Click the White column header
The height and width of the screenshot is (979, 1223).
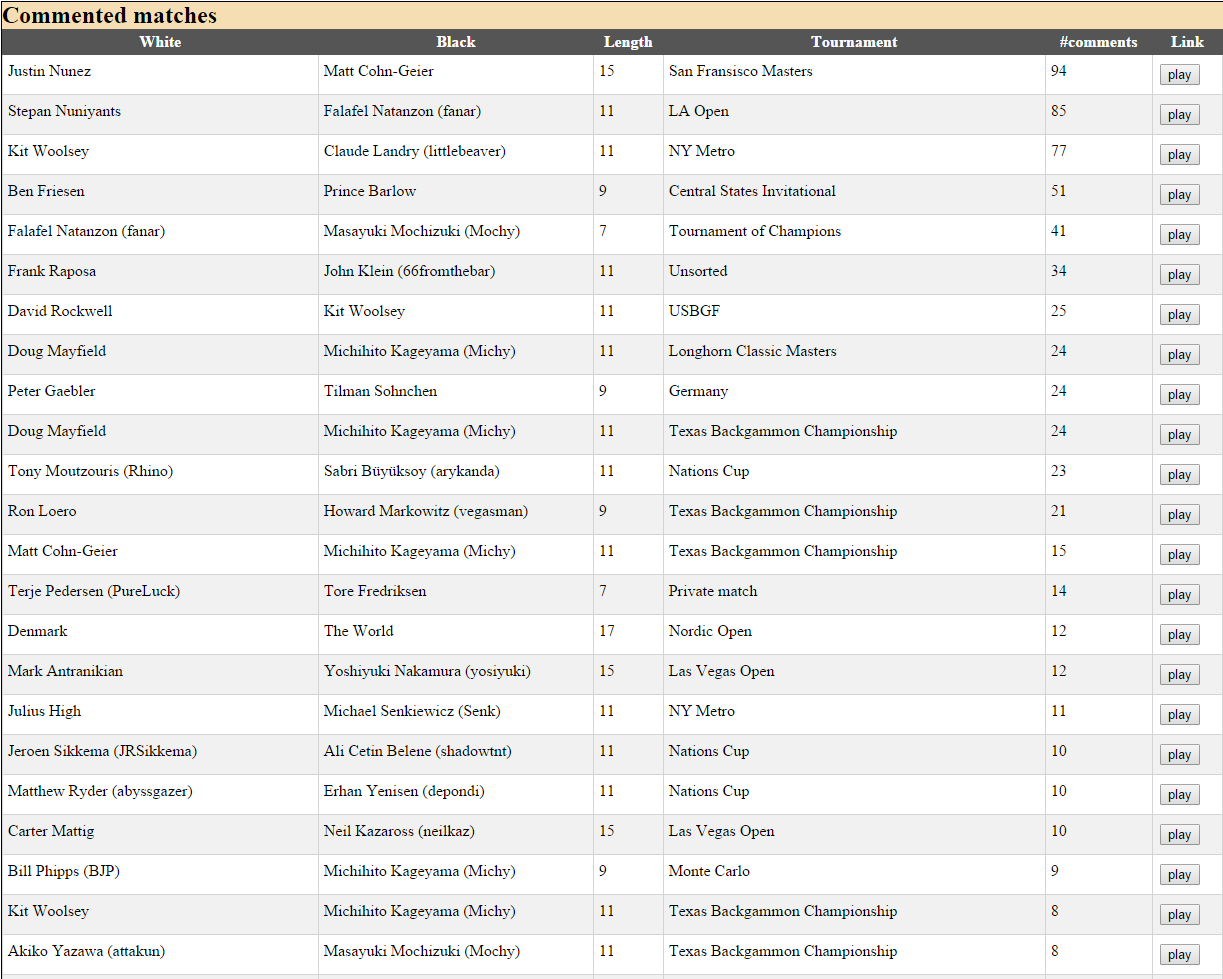click(x=160, y=42)
